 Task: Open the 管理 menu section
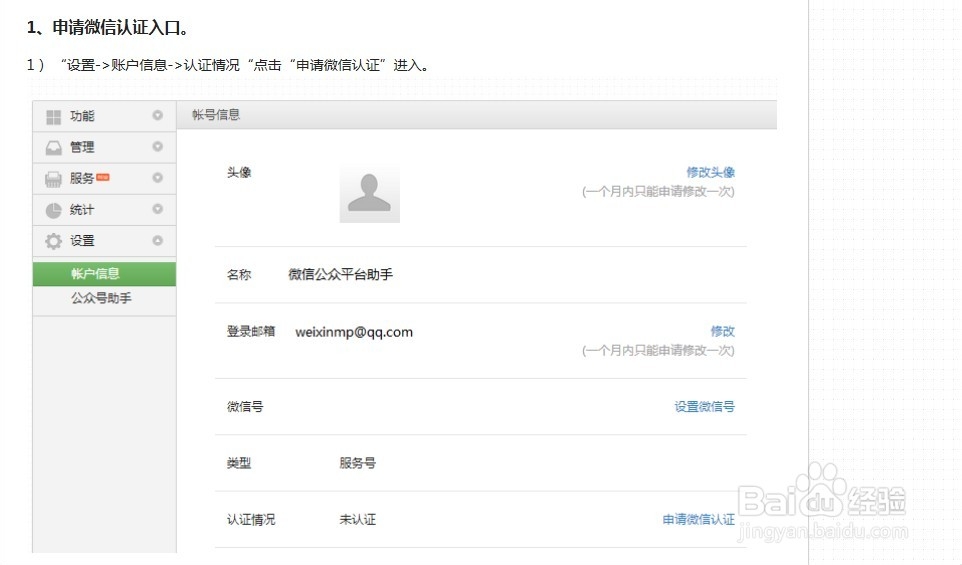coord(104,147)
